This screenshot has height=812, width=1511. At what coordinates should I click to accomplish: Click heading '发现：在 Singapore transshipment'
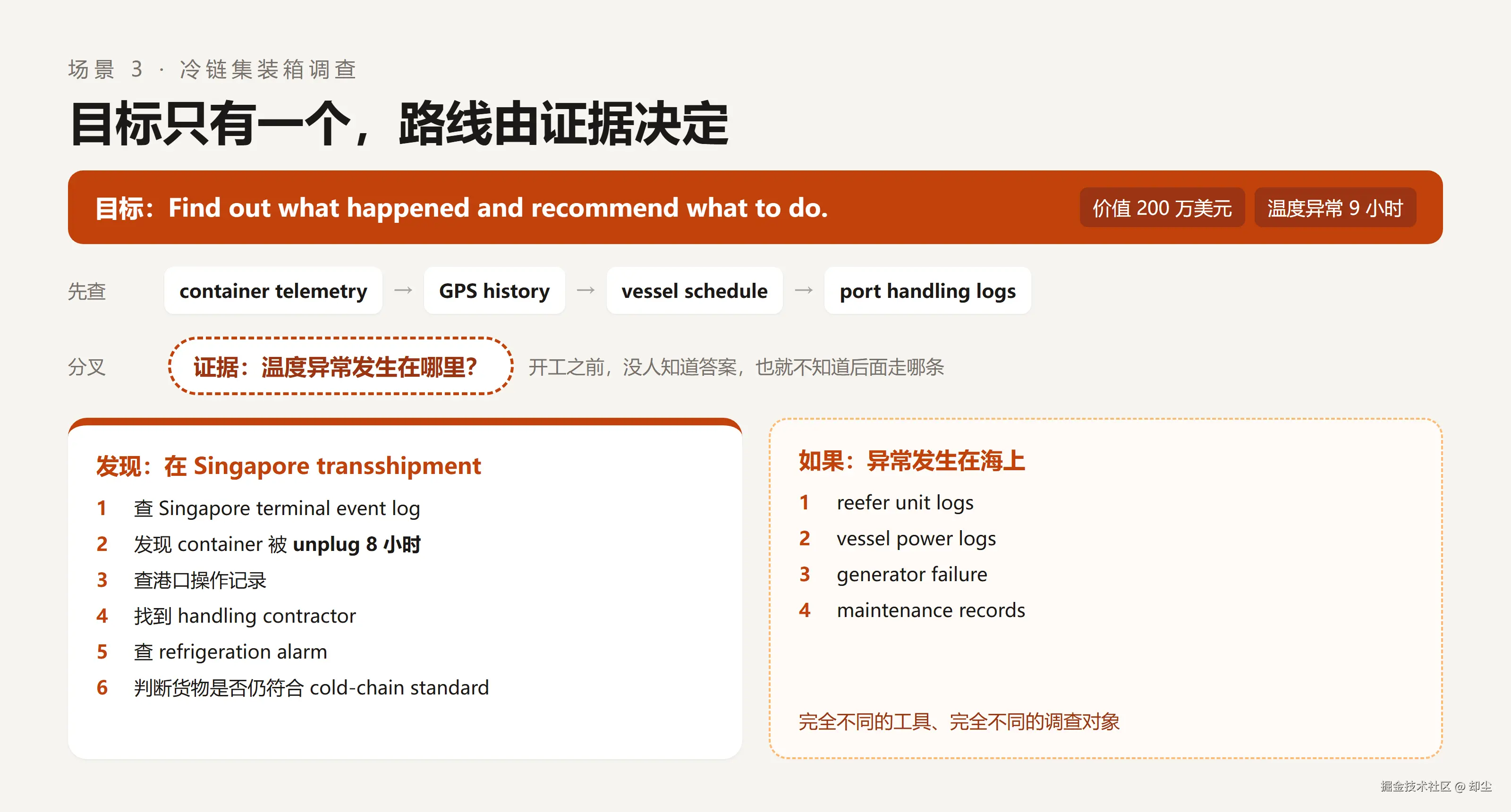point(289,466)
